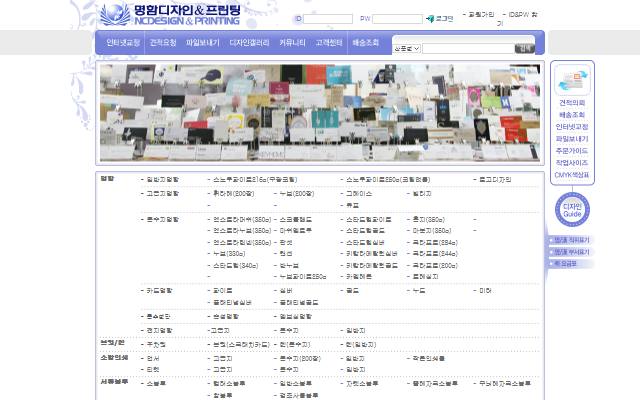Select 스노우화이트 250g paper option
640x400 pixels.
click(388, 180)
